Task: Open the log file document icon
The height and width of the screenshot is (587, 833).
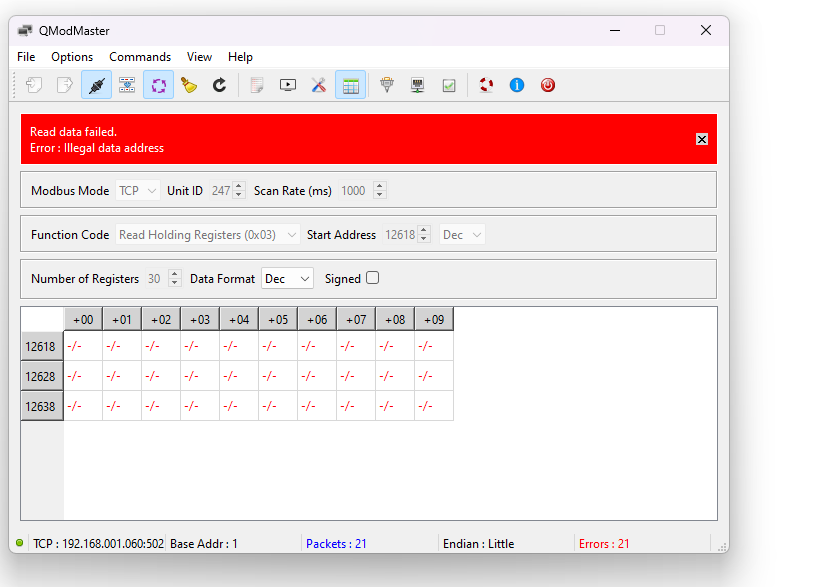Action: tap(257, 85)
